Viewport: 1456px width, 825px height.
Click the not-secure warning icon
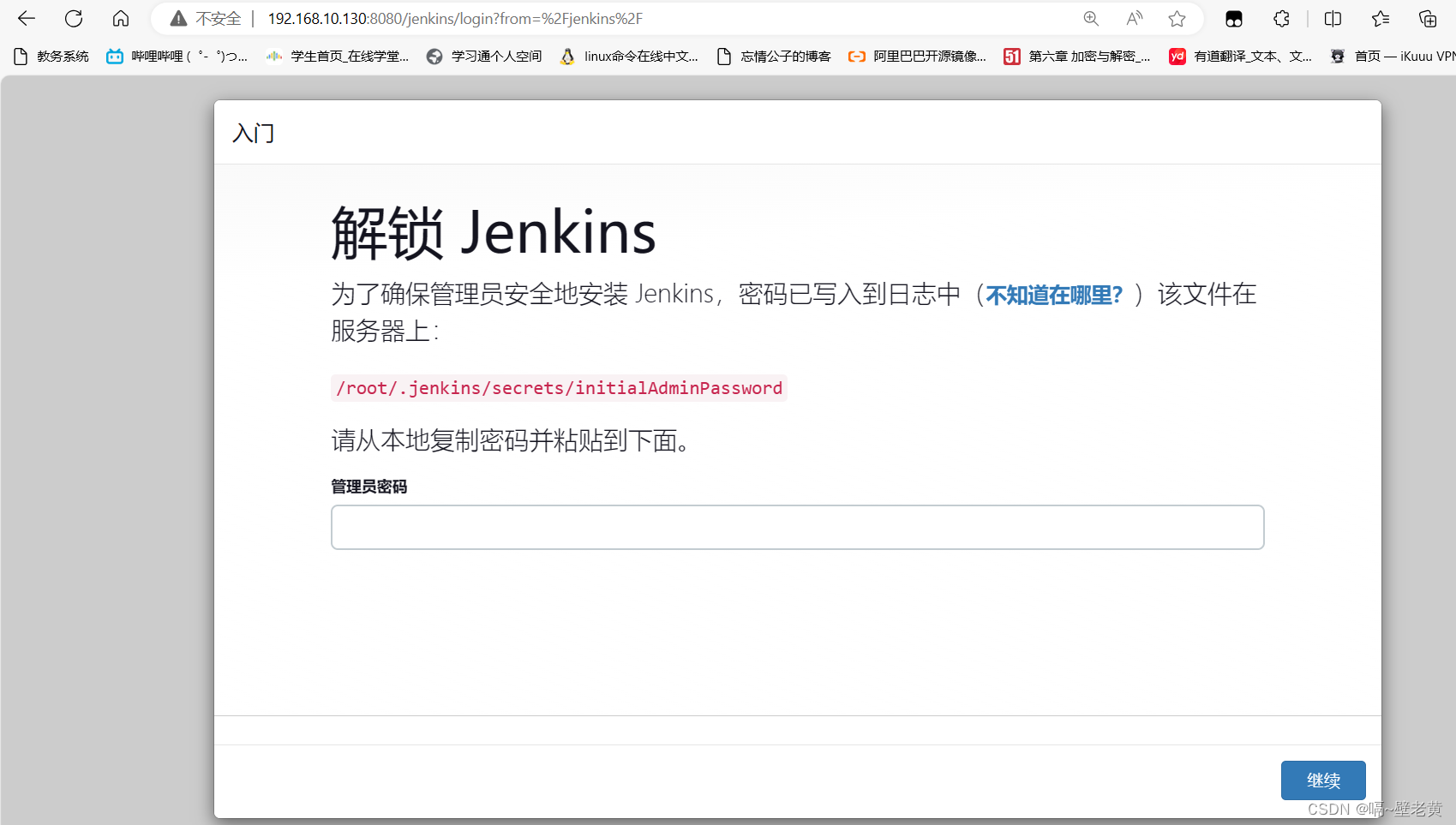[178, 19]
